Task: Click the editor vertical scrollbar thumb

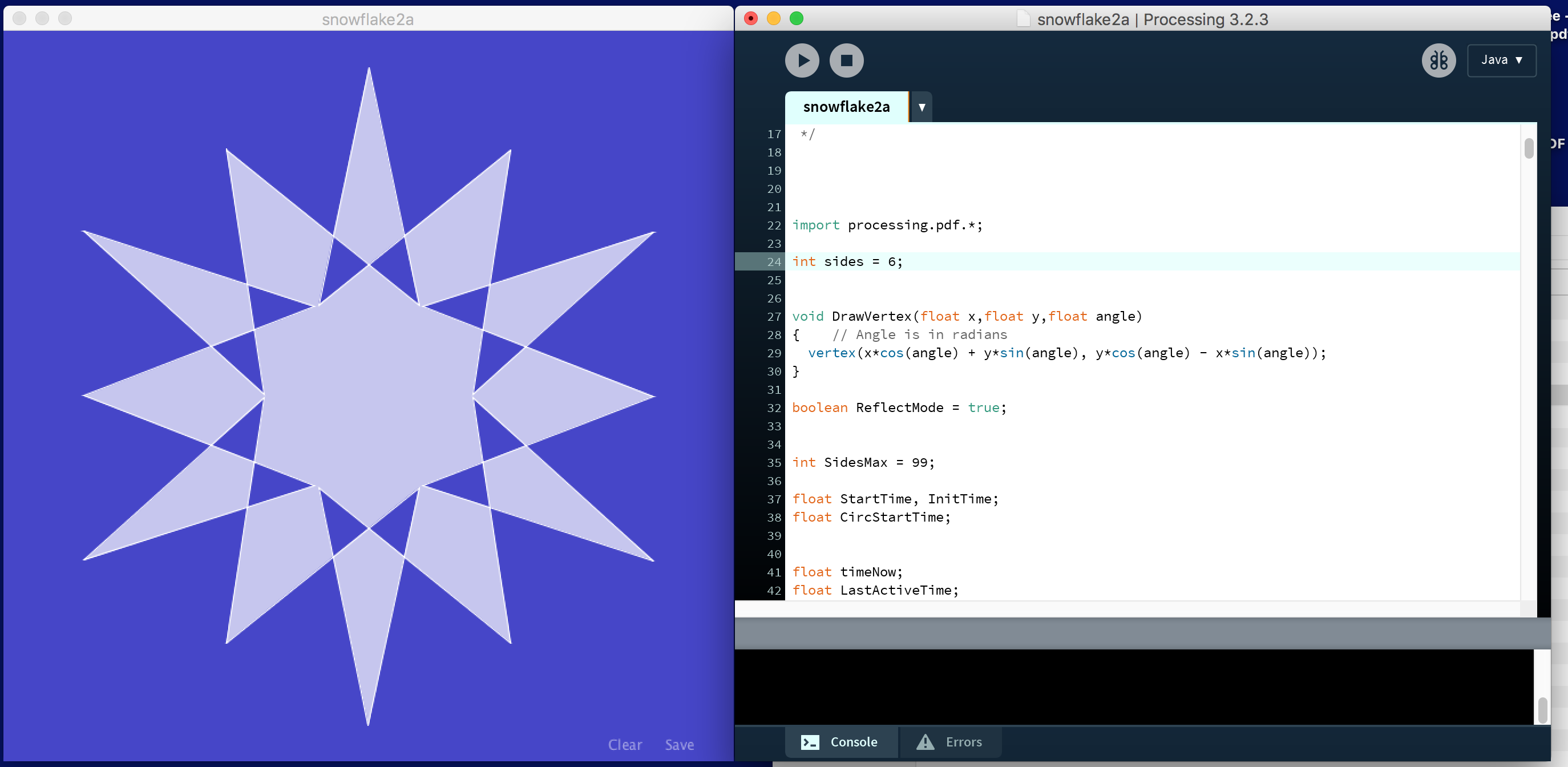Action: (1529, 148)
